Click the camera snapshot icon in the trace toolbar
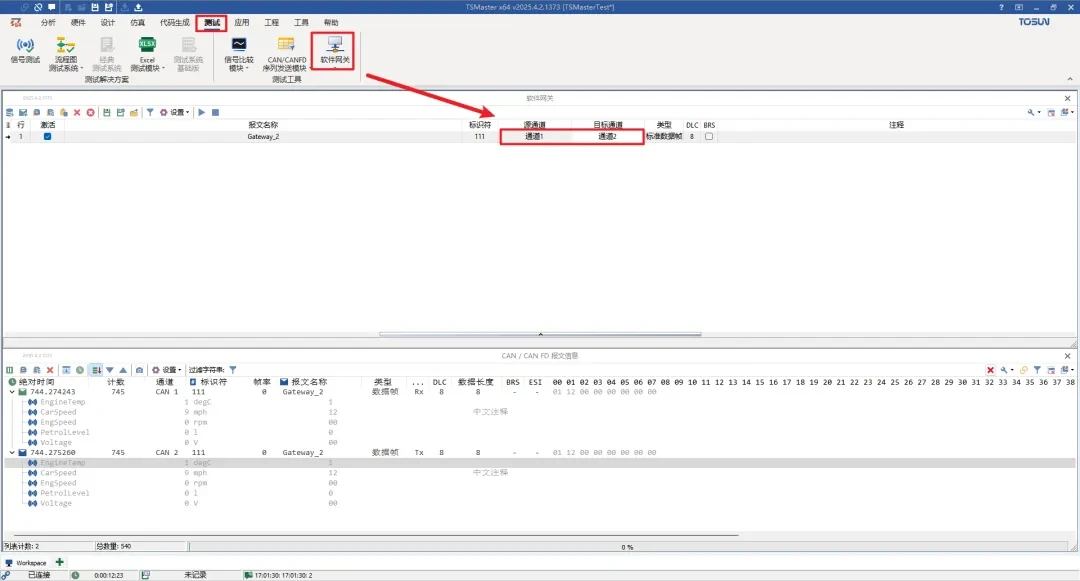The width and height of the screenshot is (1080, 581). coord(139,370)
